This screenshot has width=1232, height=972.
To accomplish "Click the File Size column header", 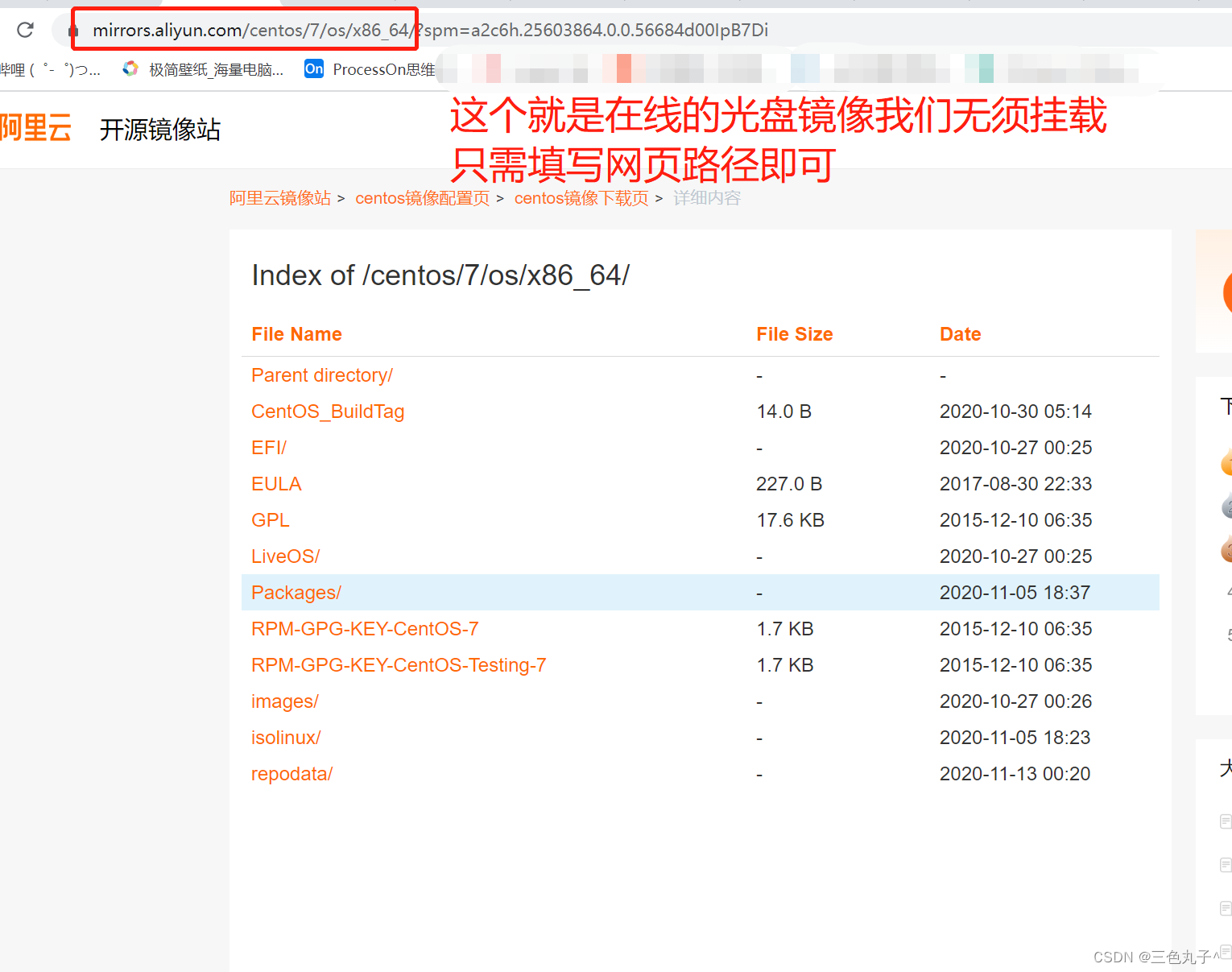I will pyautogui.click(x=795, y=334).
